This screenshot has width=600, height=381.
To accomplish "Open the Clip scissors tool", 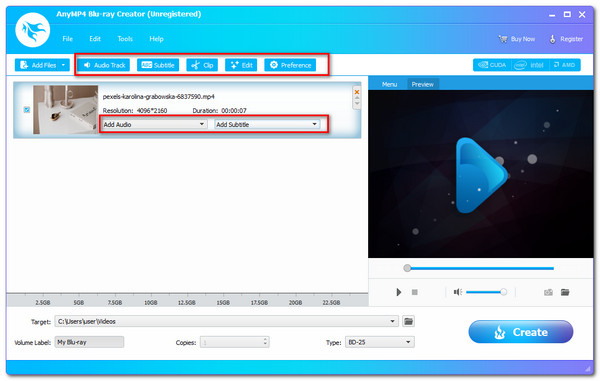I will point(202,65).
